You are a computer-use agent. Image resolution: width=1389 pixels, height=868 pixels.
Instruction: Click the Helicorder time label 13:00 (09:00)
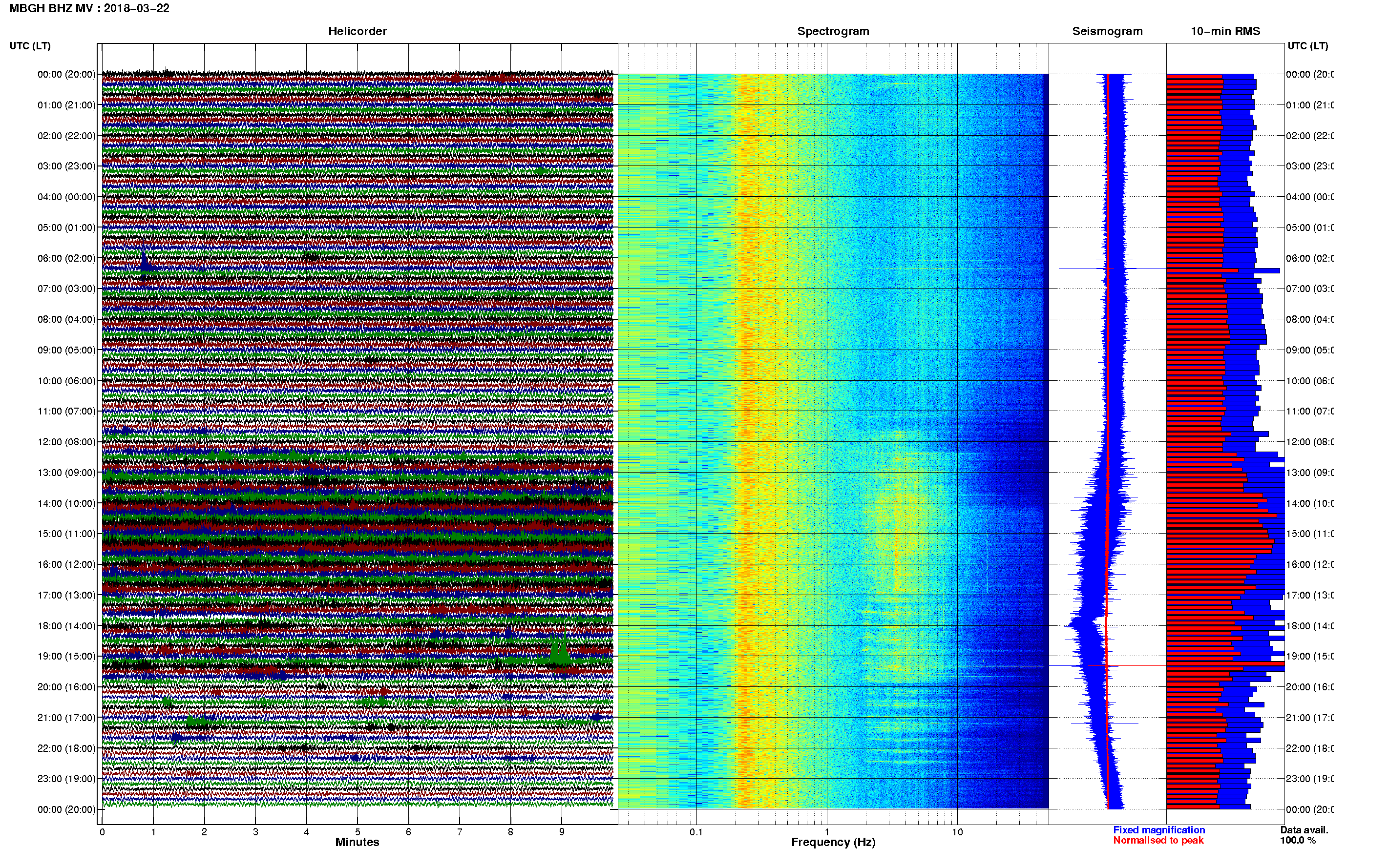click(x=66, y=473)
